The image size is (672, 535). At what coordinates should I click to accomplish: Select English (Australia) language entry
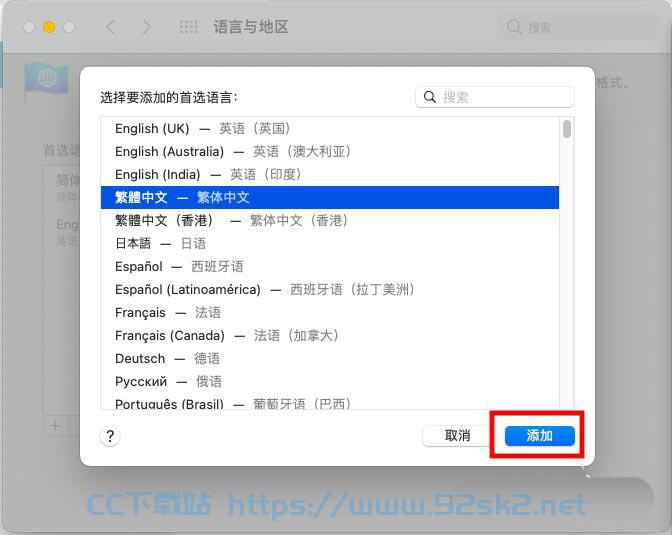pos(330,151)
